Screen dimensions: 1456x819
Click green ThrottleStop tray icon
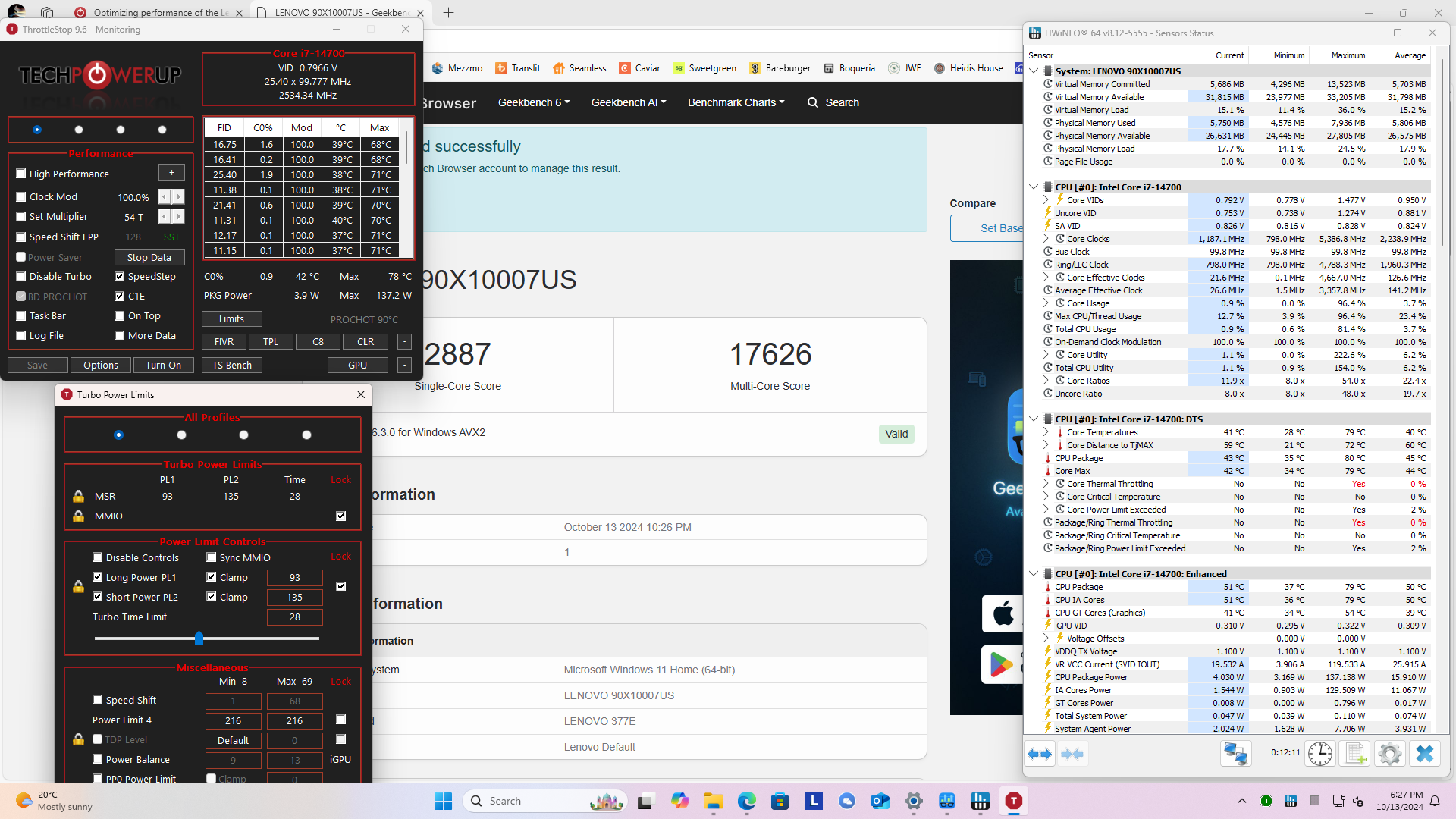[1266, 801]
